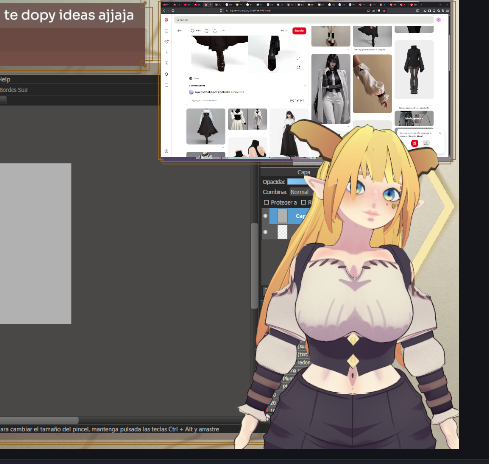Open the Combinar blend mode dropdown set to Normal
The height and width of the screenshot is (464, 489).
(301, 192)
